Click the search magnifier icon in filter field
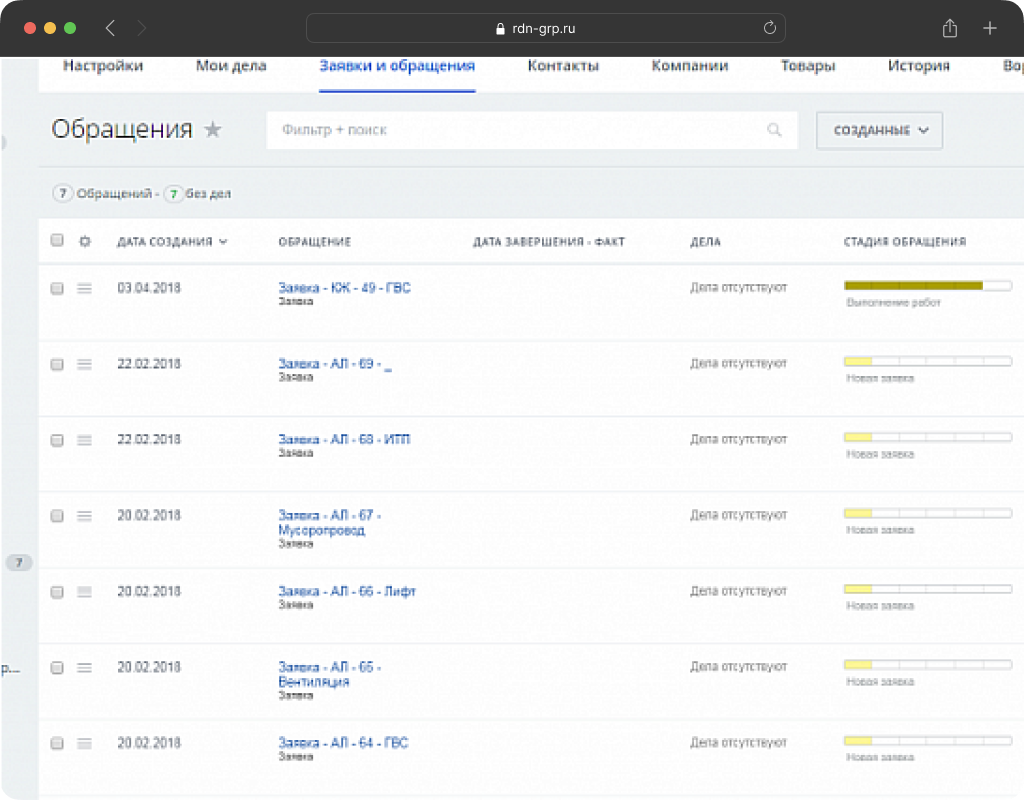1024x800 pixels. 774,130
